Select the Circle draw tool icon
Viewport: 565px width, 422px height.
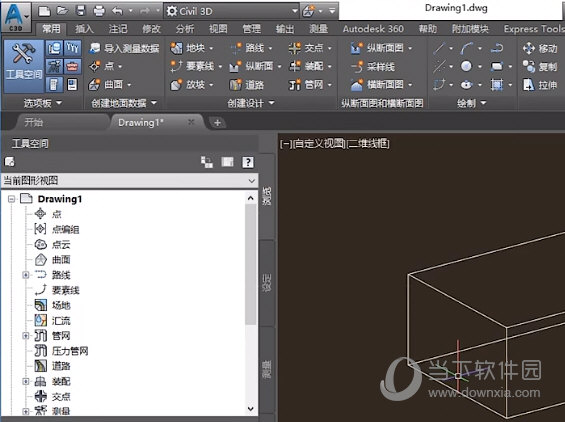point(466,66)
